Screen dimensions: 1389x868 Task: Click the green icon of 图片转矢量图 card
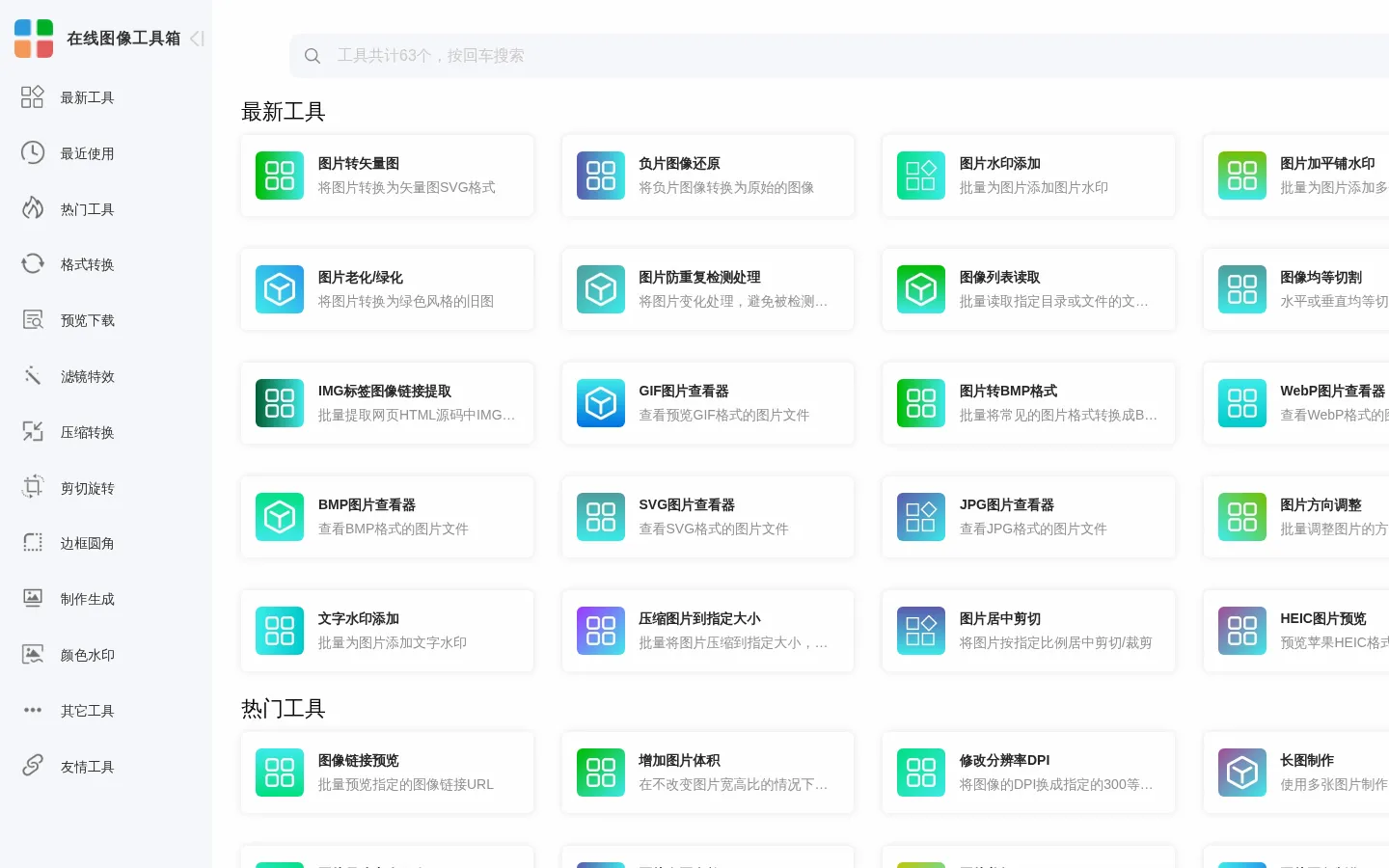[x=280, y=176]
